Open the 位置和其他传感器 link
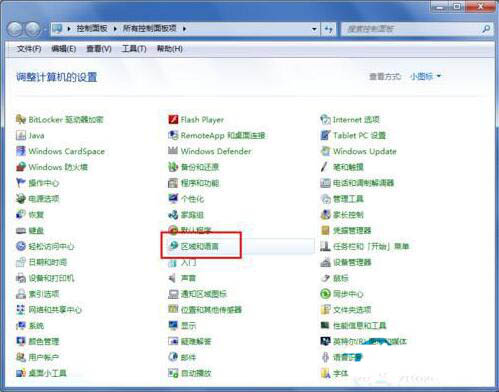 tap(211, 310)
